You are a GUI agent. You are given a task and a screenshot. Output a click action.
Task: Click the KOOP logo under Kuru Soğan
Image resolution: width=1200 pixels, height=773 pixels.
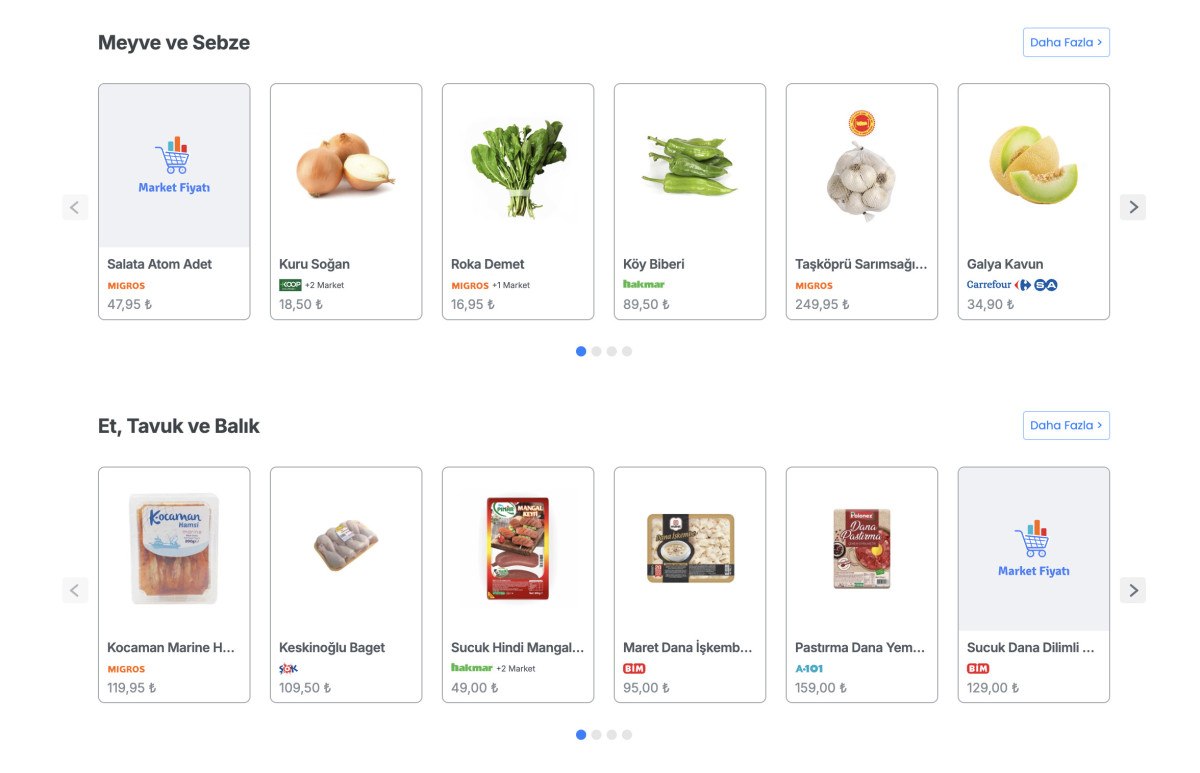[290, 285]
